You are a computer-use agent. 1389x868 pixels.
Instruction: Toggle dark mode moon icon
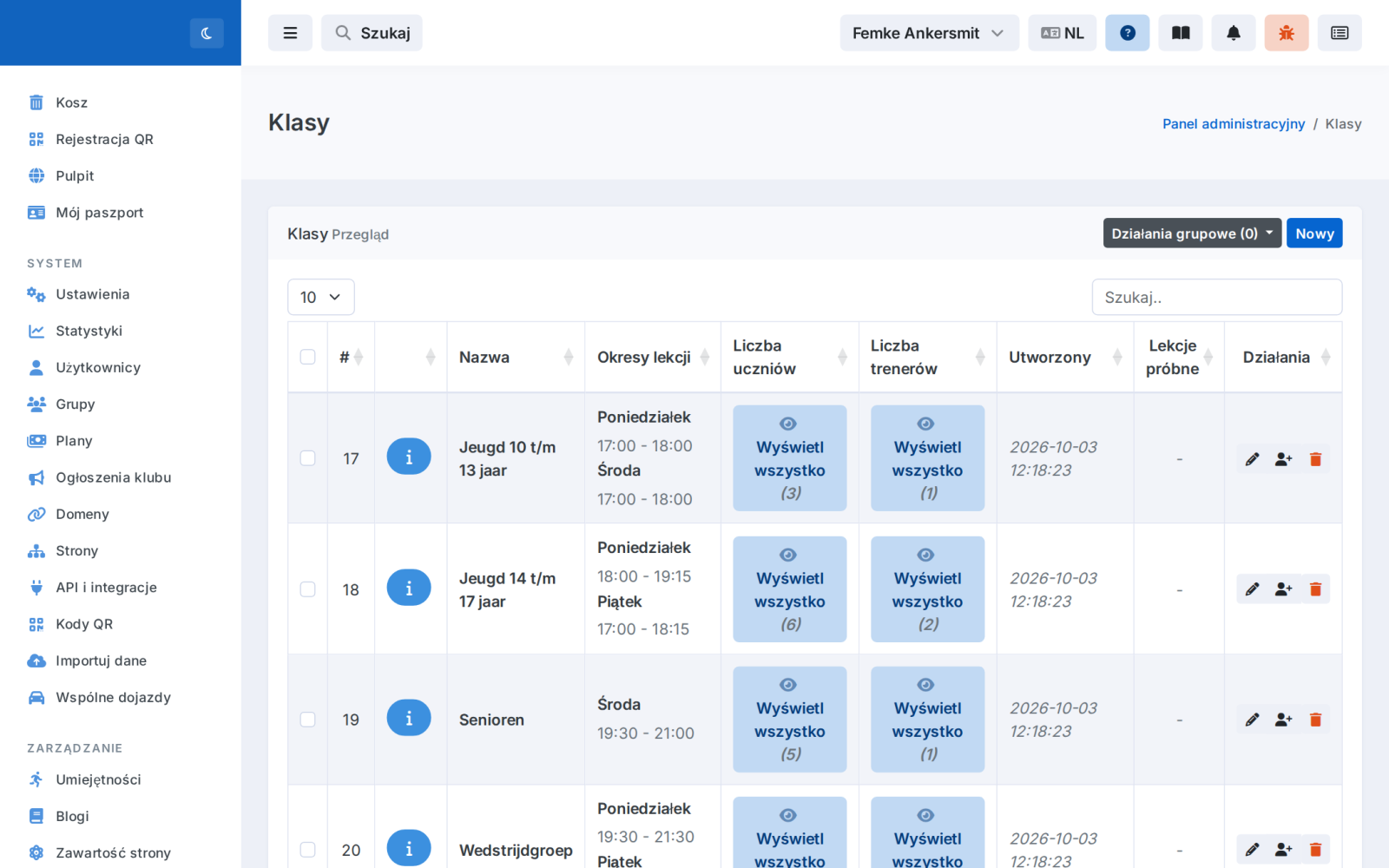pyautogui.click(x=207, y=33)
